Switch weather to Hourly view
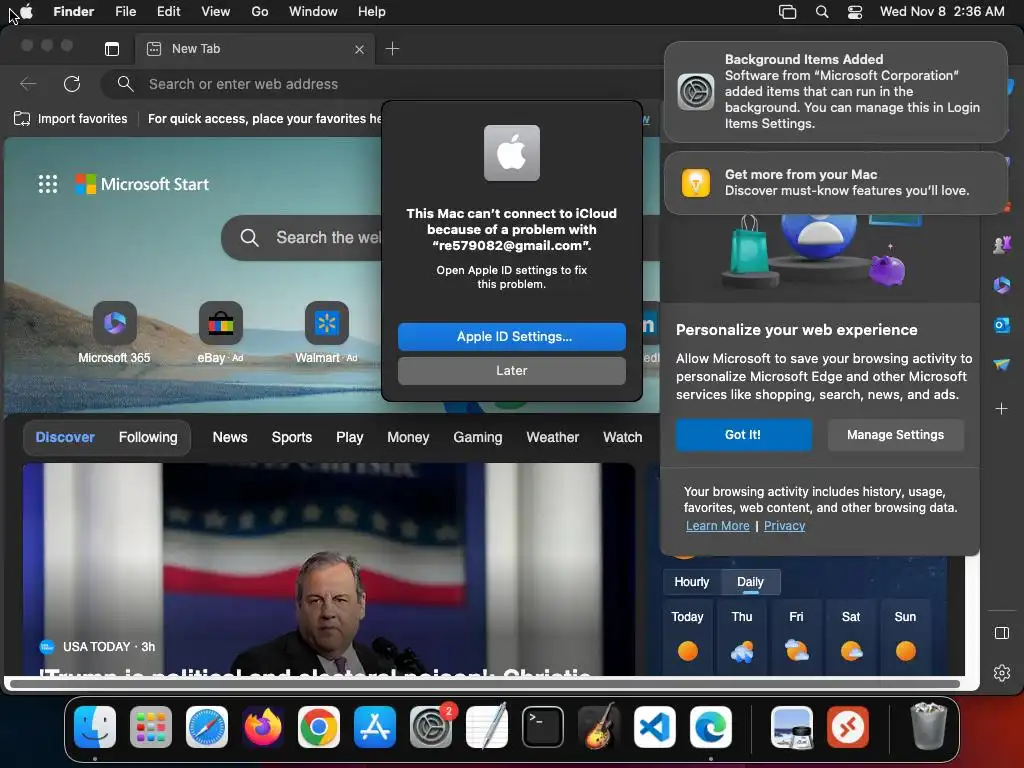1024x768 pixels. [x=692, y=582]
